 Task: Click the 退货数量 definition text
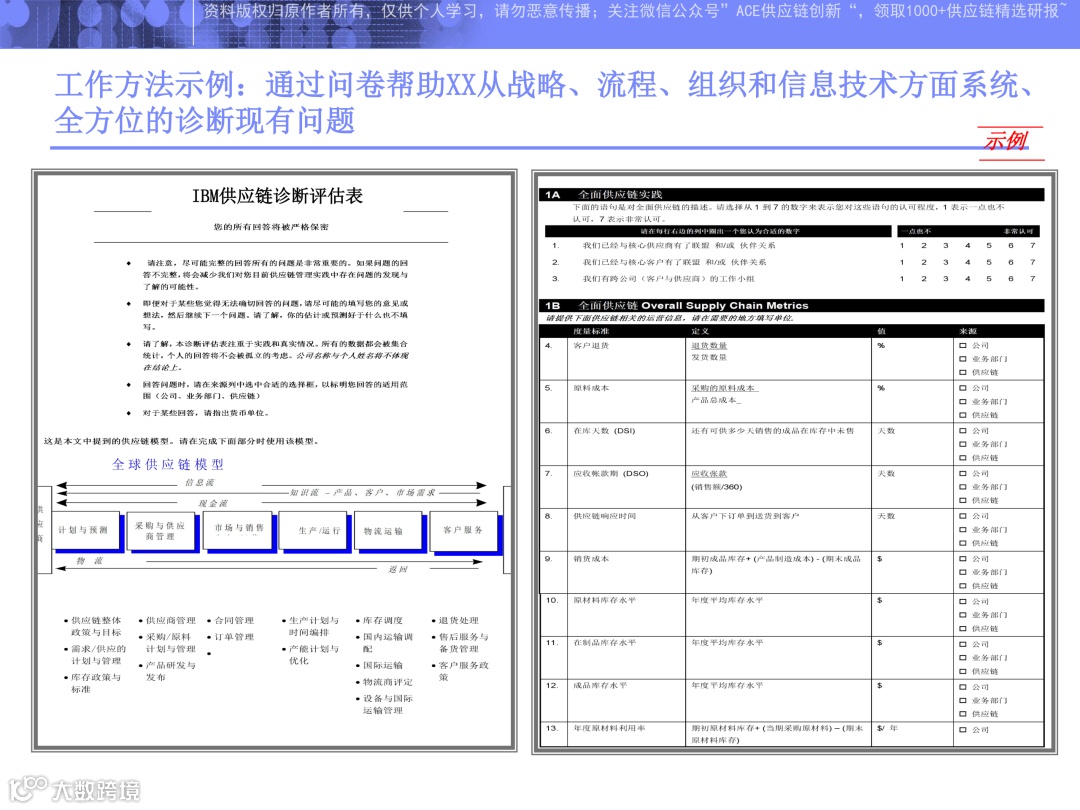click(x=709, y=346)
